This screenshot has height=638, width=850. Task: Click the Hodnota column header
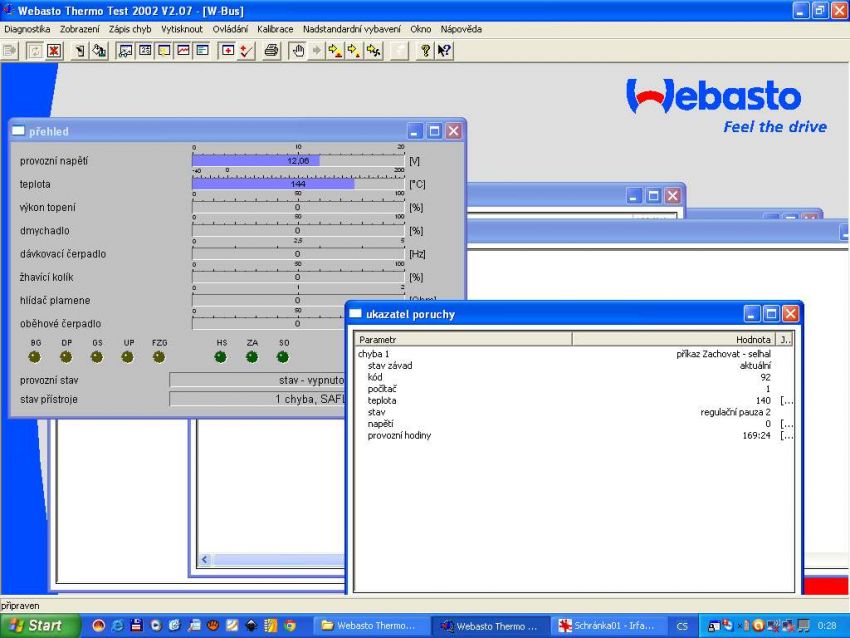tap(674, 339)
